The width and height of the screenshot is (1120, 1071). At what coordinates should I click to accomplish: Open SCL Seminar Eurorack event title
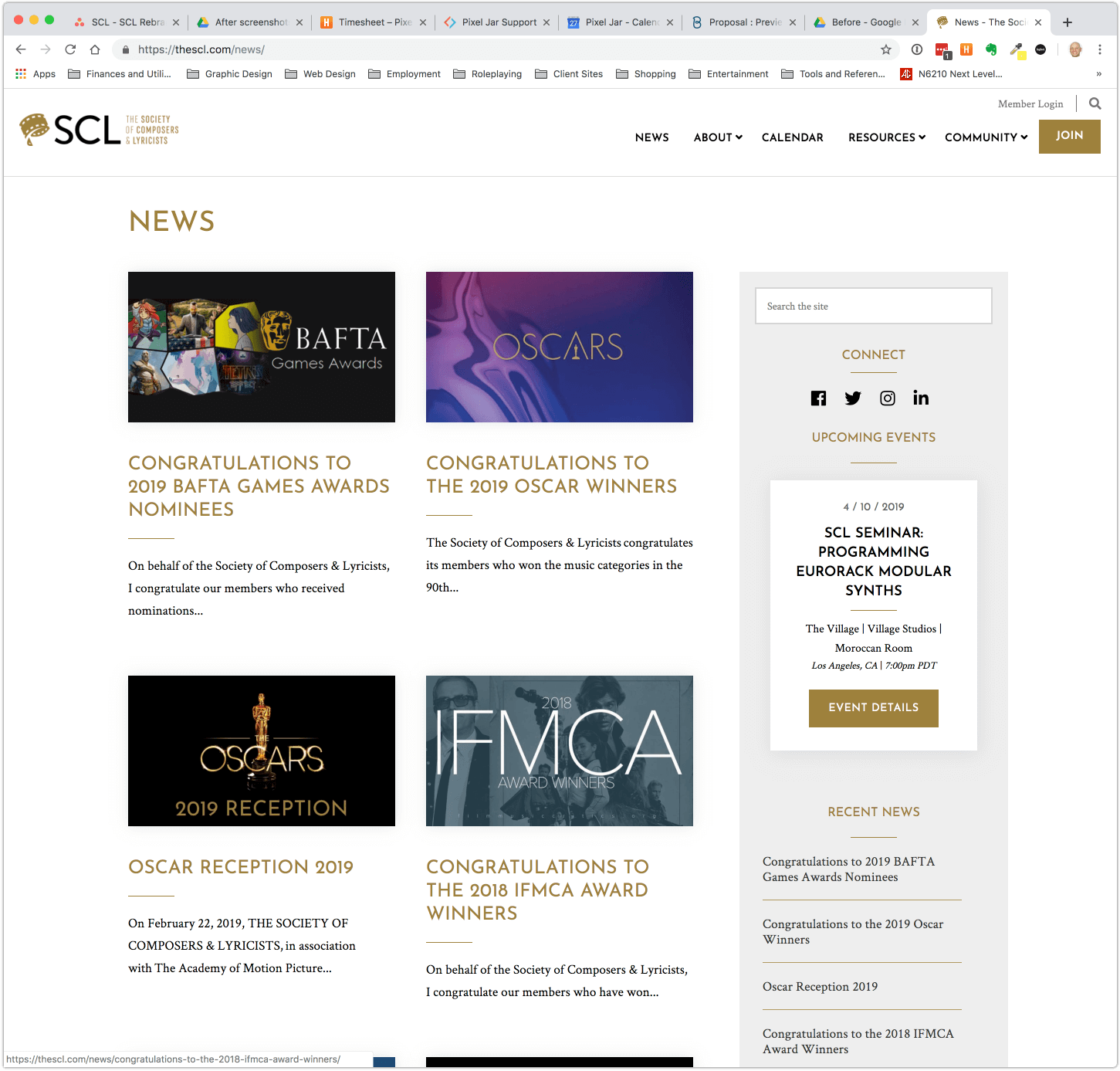pyautogui.click(x=874, y=561)
